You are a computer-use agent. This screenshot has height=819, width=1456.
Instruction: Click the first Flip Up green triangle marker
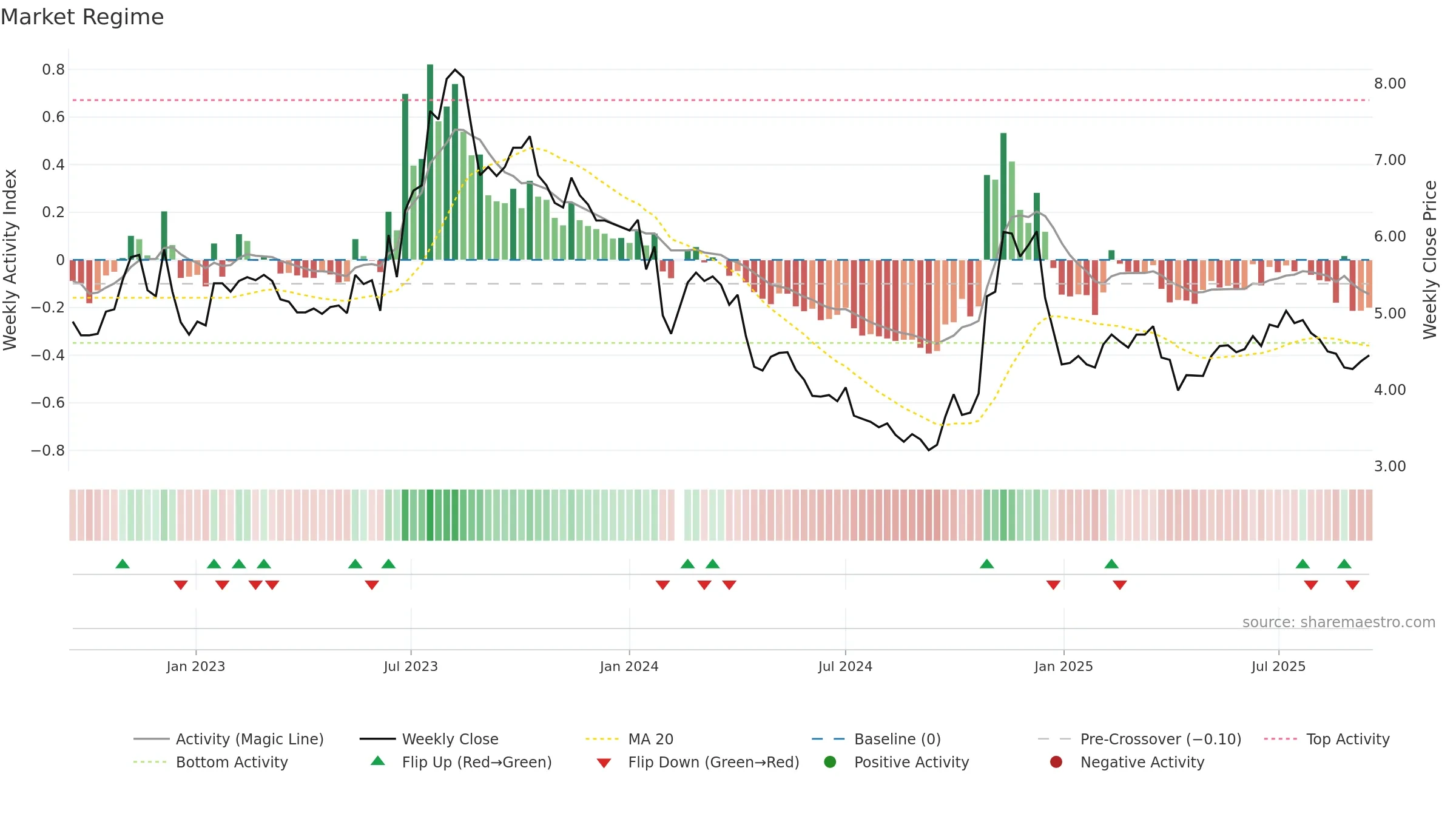point(123,564)
